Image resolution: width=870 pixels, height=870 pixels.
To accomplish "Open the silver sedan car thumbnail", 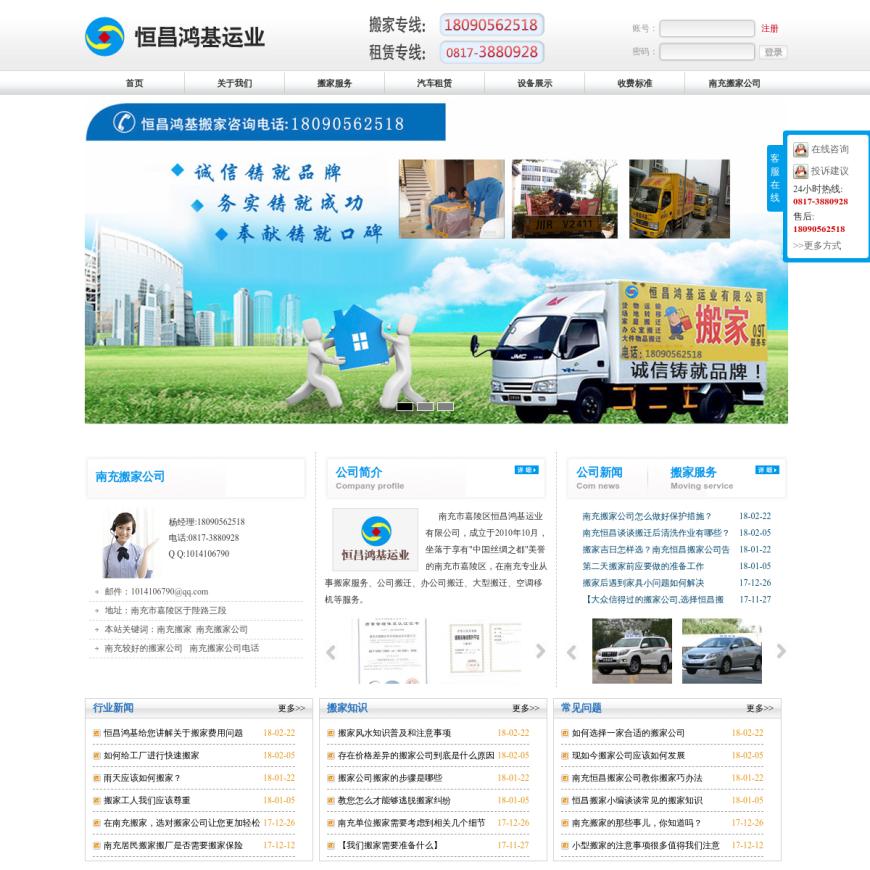I will pos(722,651).
